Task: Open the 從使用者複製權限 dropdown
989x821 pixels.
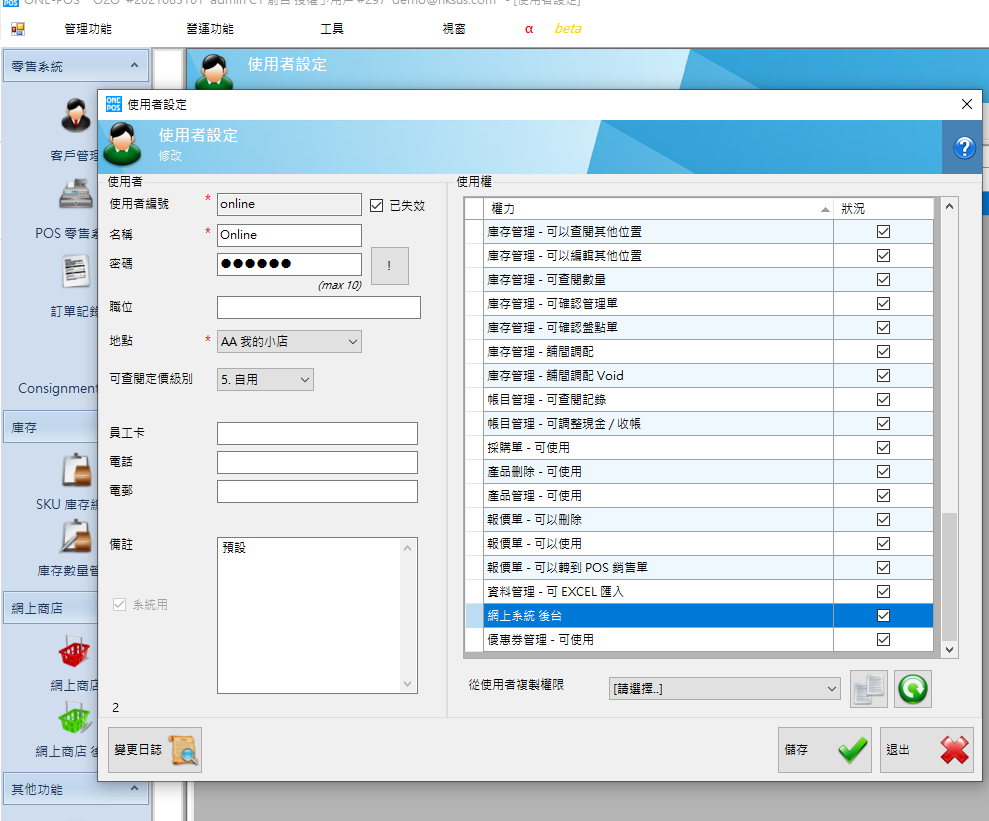Action: point(725,689)
